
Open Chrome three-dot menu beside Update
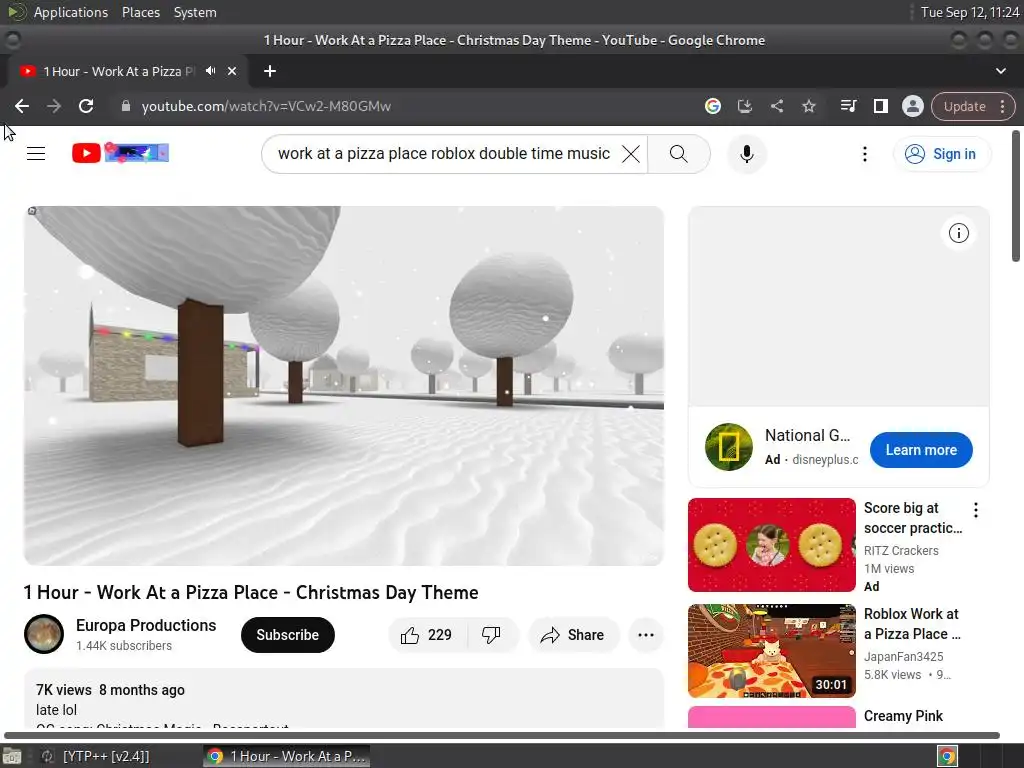1002,106
